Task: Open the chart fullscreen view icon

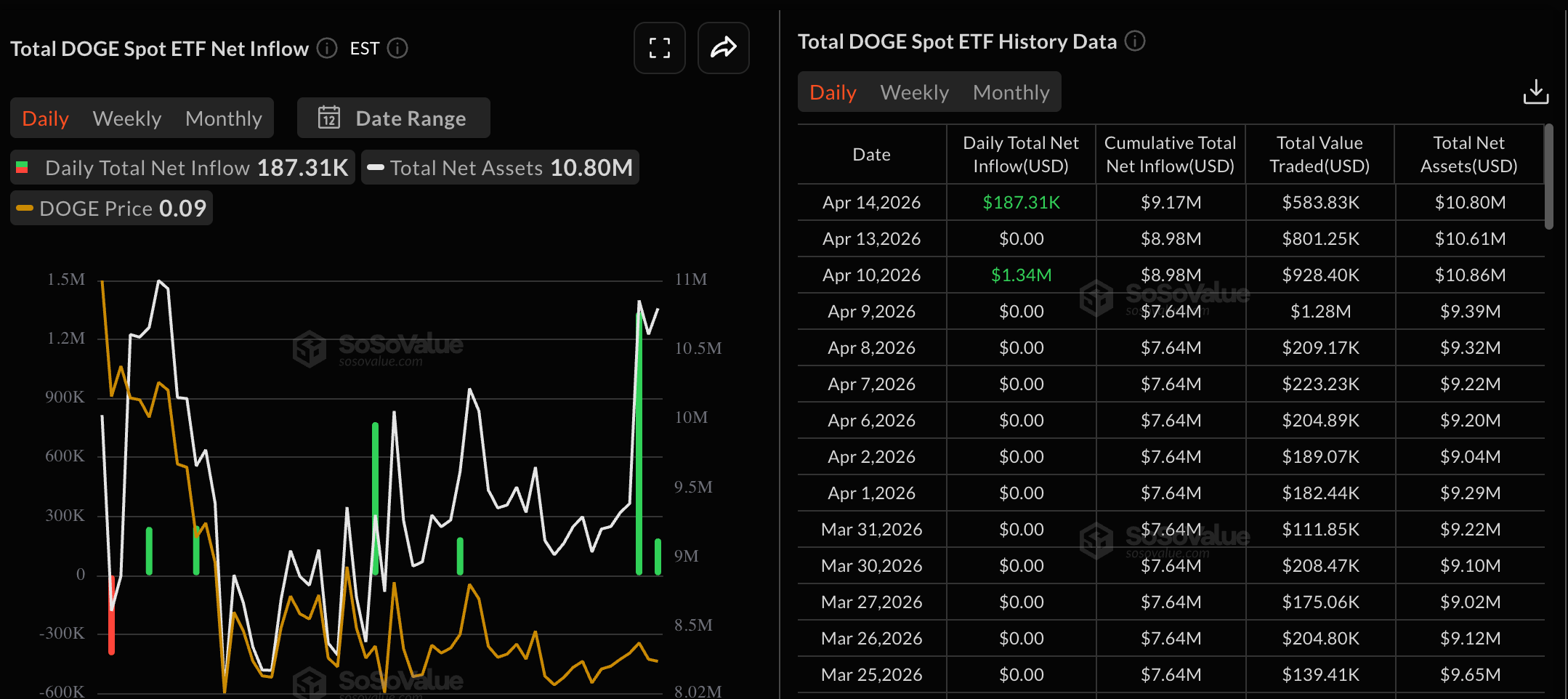Action: pyautogui.click(x=659, y=48)
